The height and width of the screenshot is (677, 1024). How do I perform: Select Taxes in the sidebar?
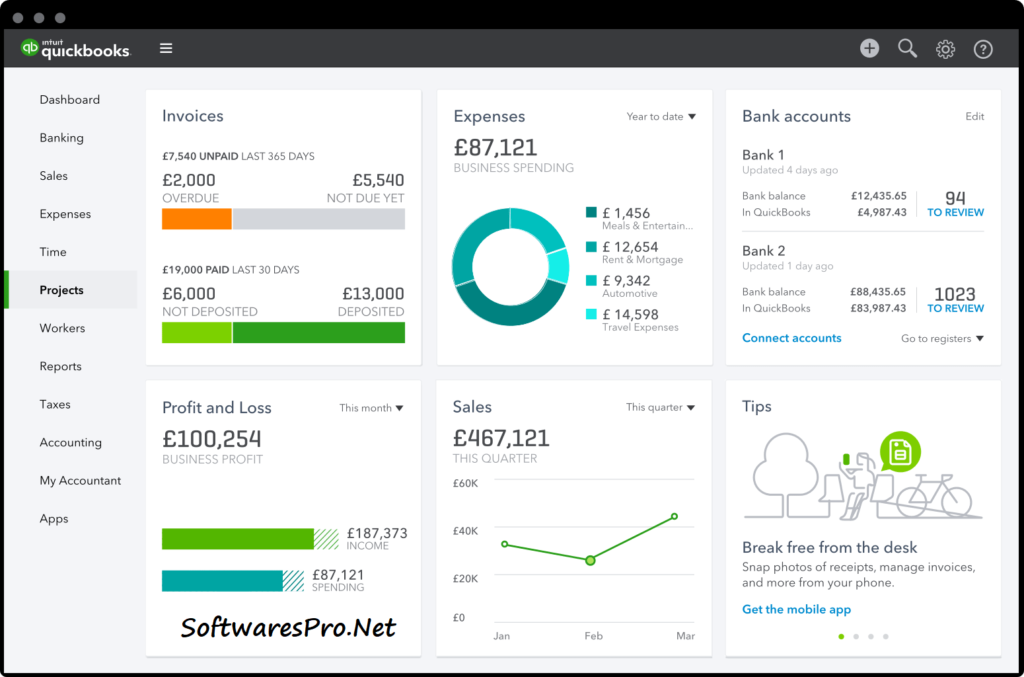pos(56,404)
